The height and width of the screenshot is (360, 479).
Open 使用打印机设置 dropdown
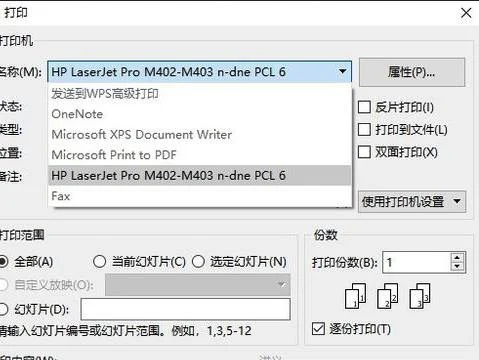click(412, 201)
